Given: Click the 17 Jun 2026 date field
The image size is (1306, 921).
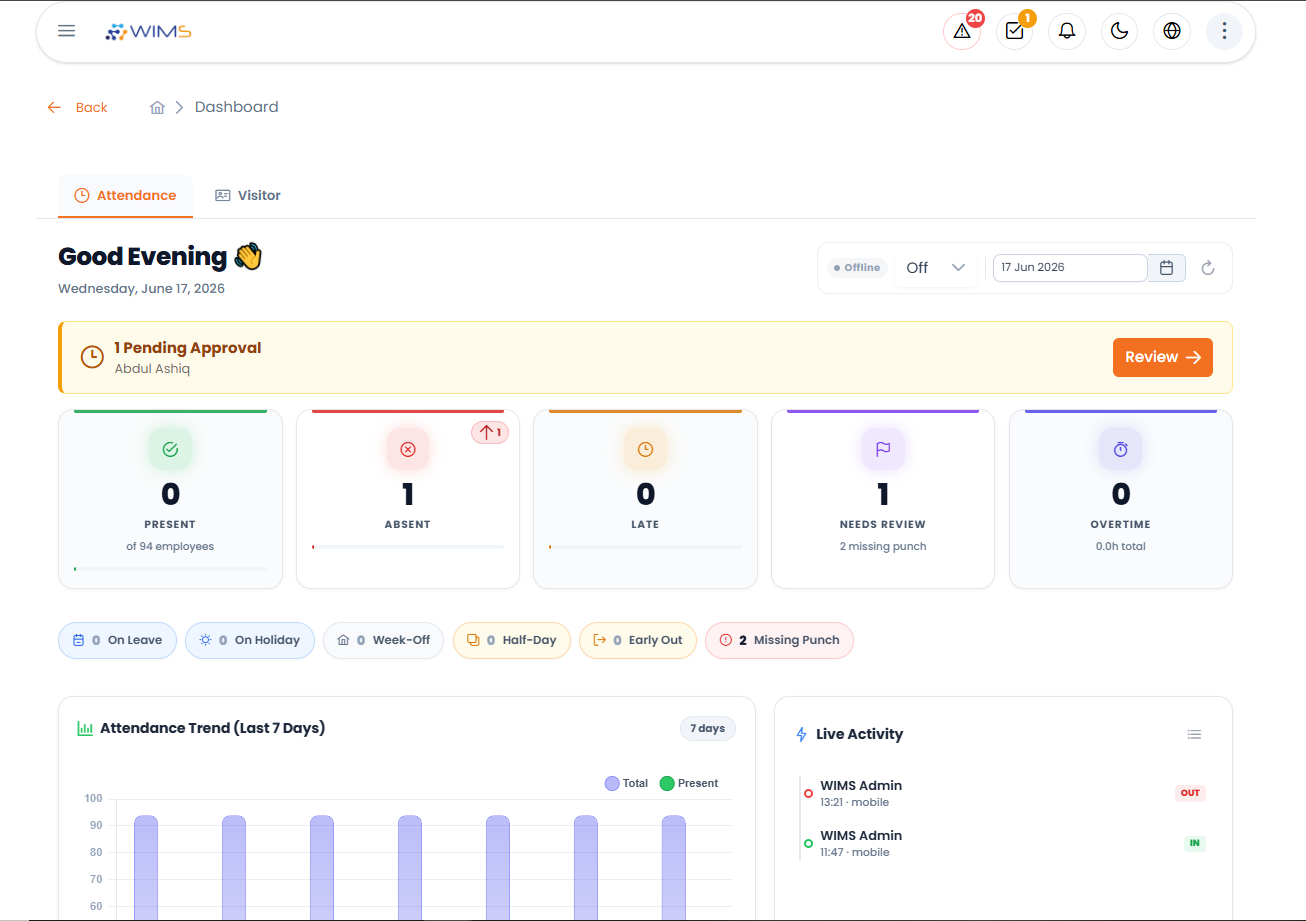Looking at the screenshot, I should (1070, 268).
